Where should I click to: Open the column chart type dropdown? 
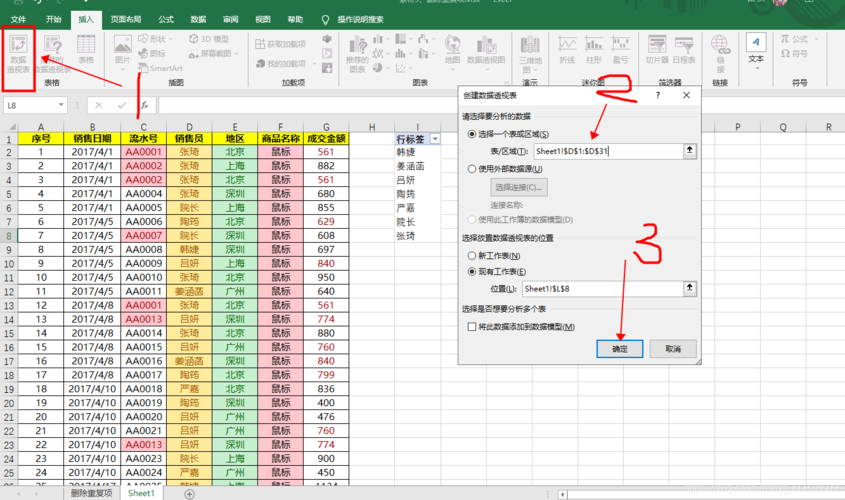tap(380, 39)
